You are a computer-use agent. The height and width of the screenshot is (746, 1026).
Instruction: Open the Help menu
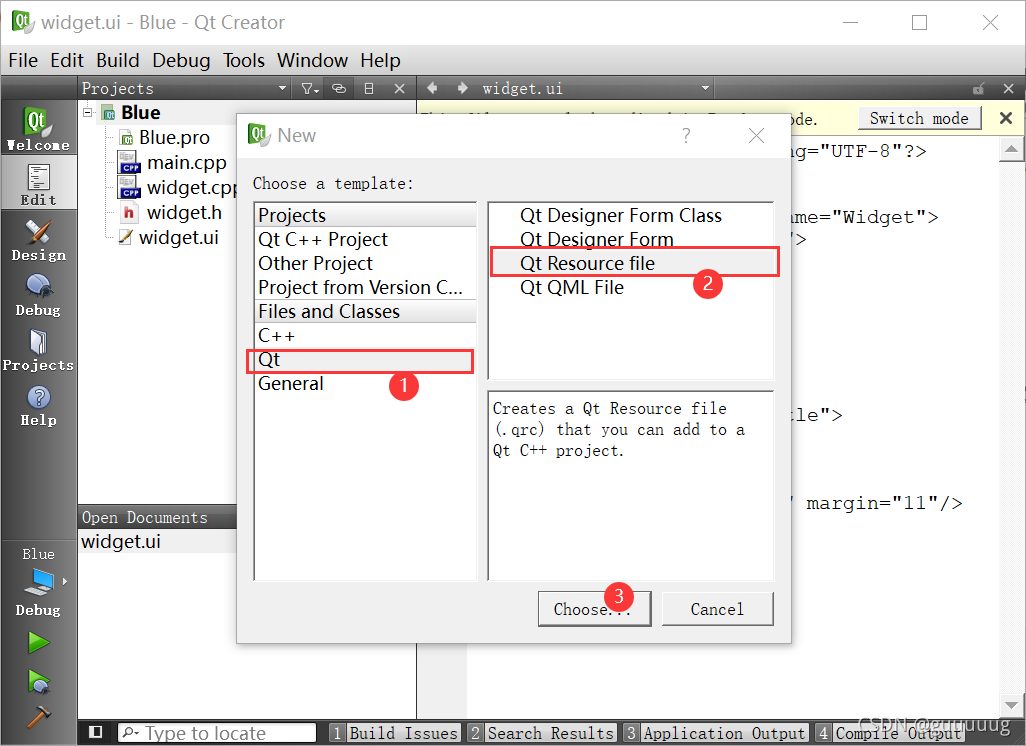point(380,60)
